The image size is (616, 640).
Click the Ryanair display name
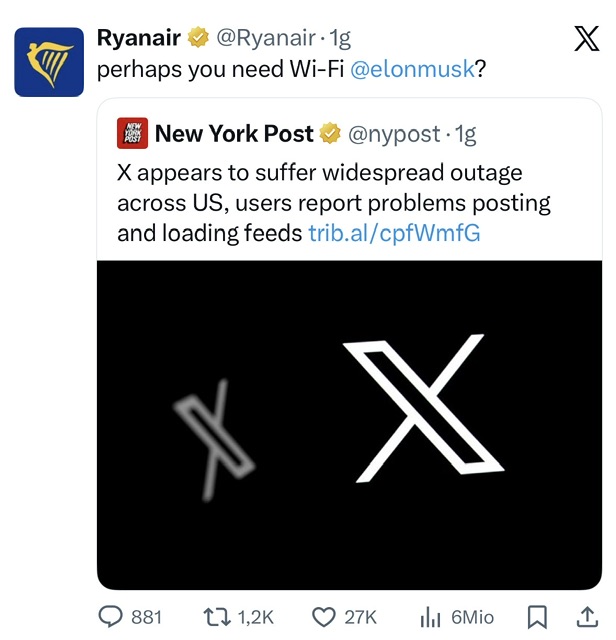click(x=139, y=39)
